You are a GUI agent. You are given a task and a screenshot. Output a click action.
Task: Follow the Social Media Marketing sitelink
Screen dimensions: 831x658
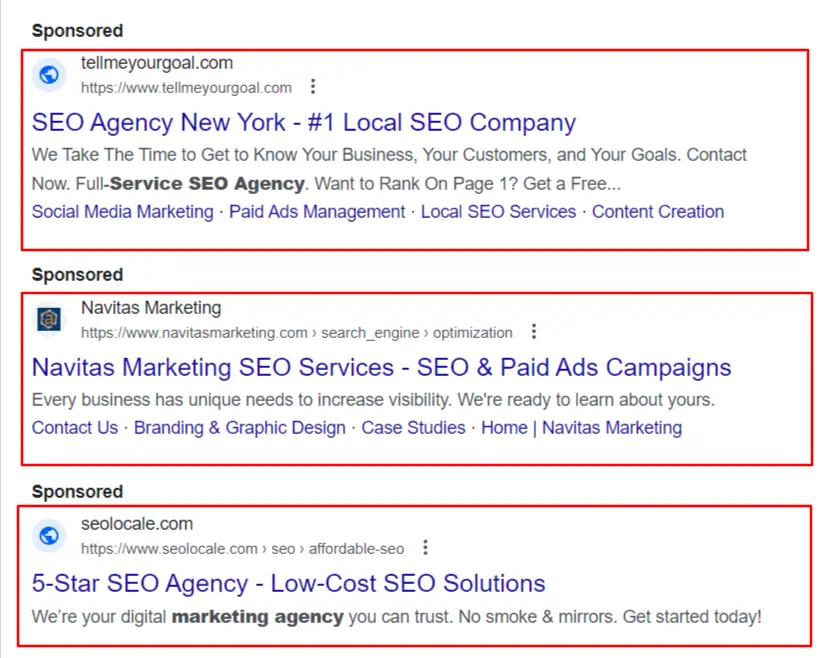point(122,211)
